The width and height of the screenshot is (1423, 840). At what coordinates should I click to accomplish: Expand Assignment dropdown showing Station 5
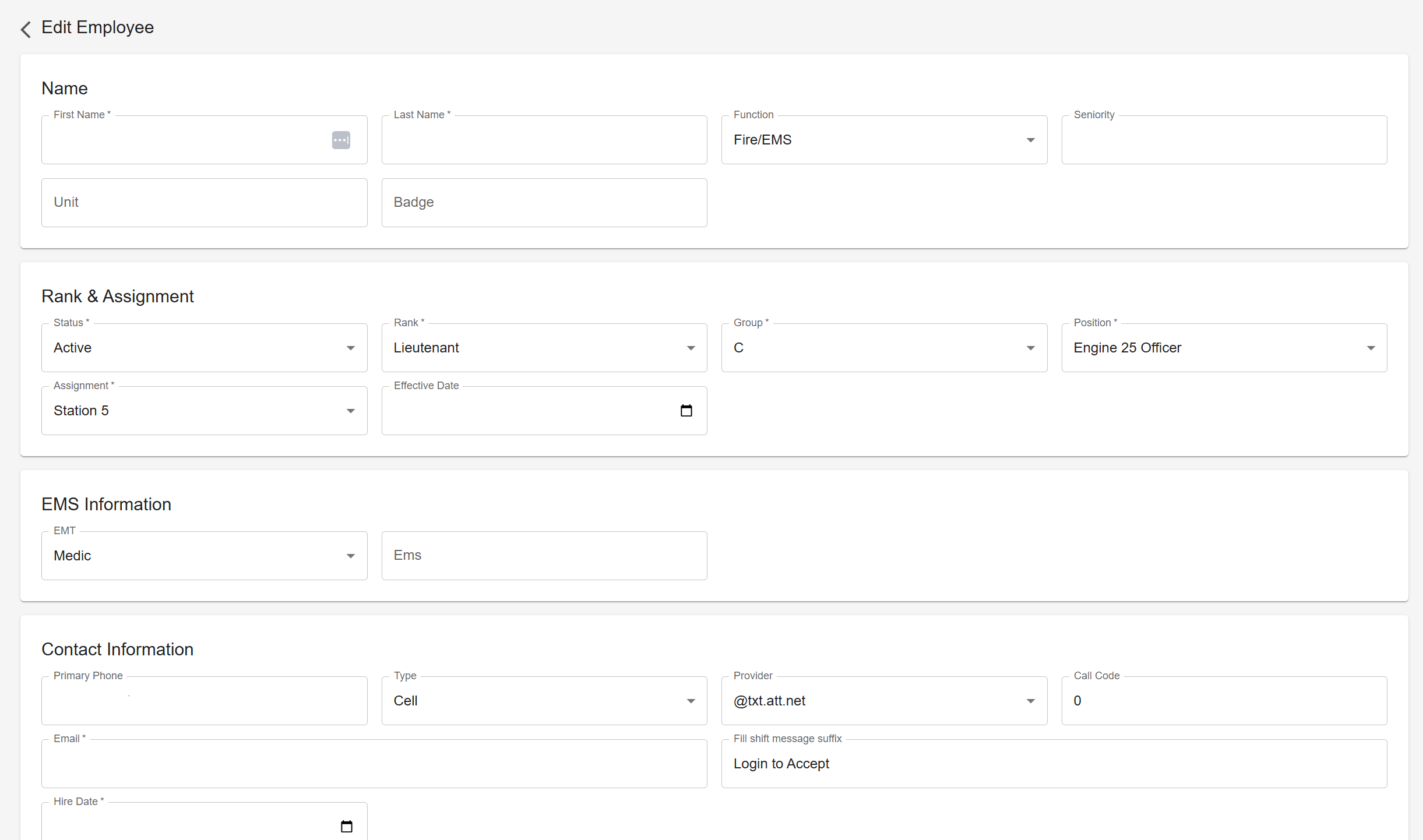tap(350, 411)
